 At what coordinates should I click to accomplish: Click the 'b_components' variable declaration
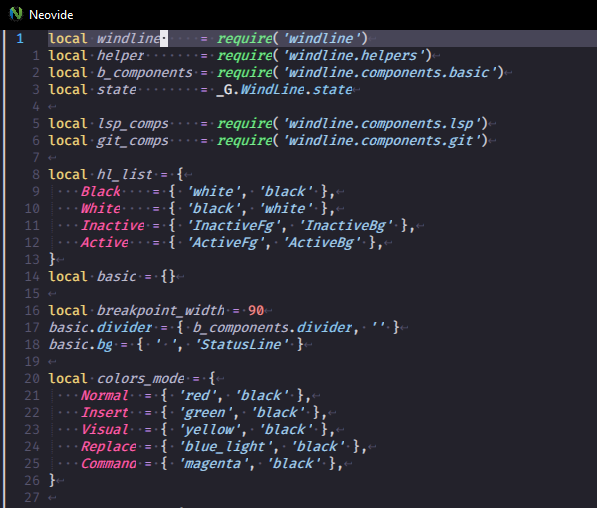[x=145, y=72]
